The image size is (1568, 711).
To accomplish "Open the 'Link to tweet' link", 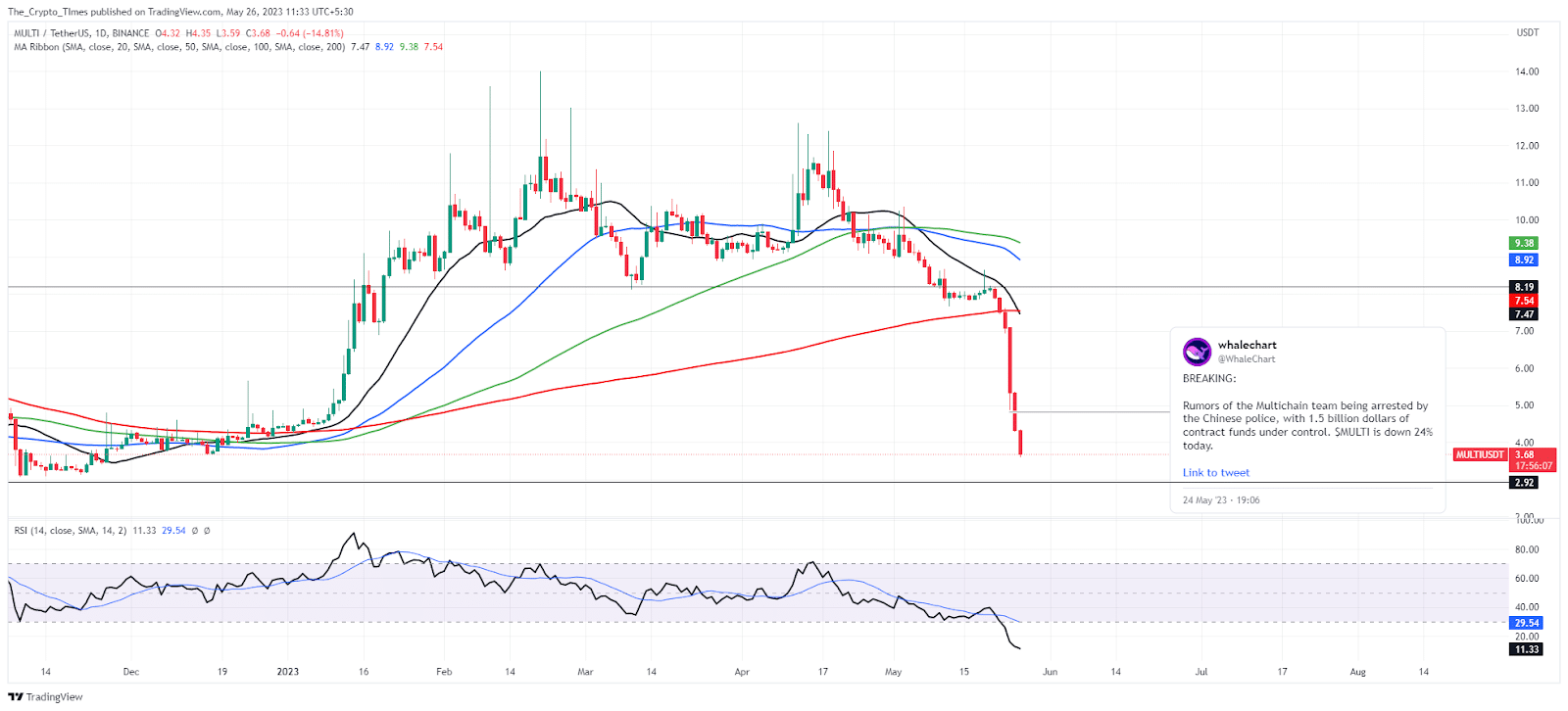I will [1215, 473].
